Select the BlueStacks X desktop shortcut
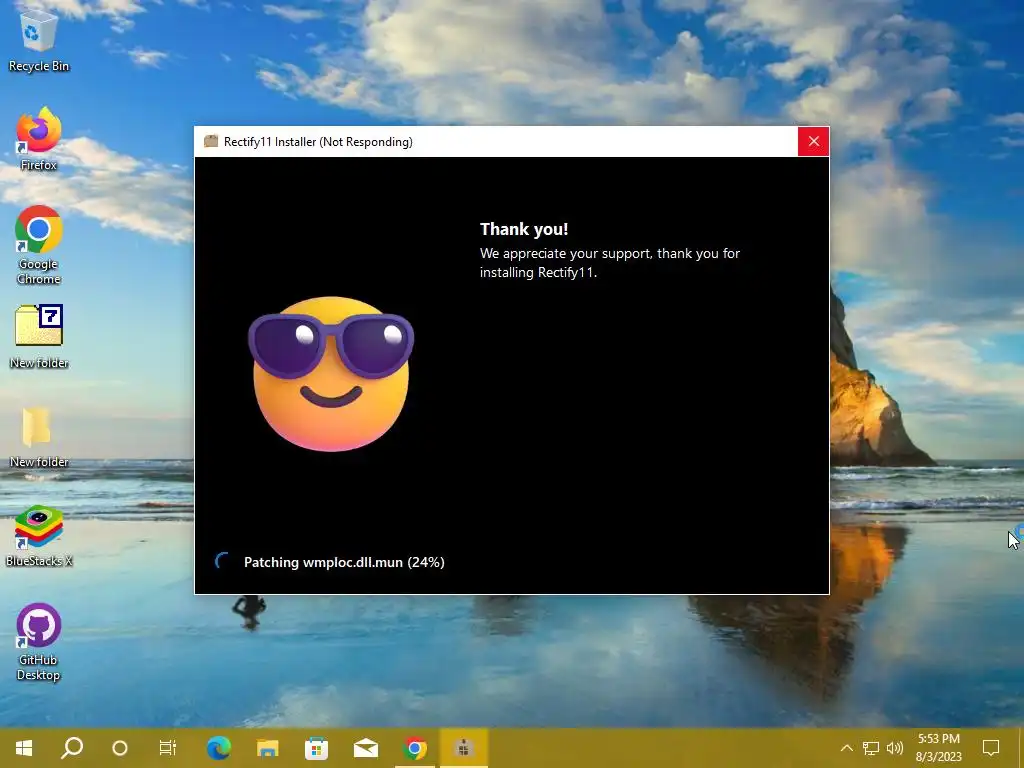The width and height of the screenshot is (1024, 768). pos(39,536)
